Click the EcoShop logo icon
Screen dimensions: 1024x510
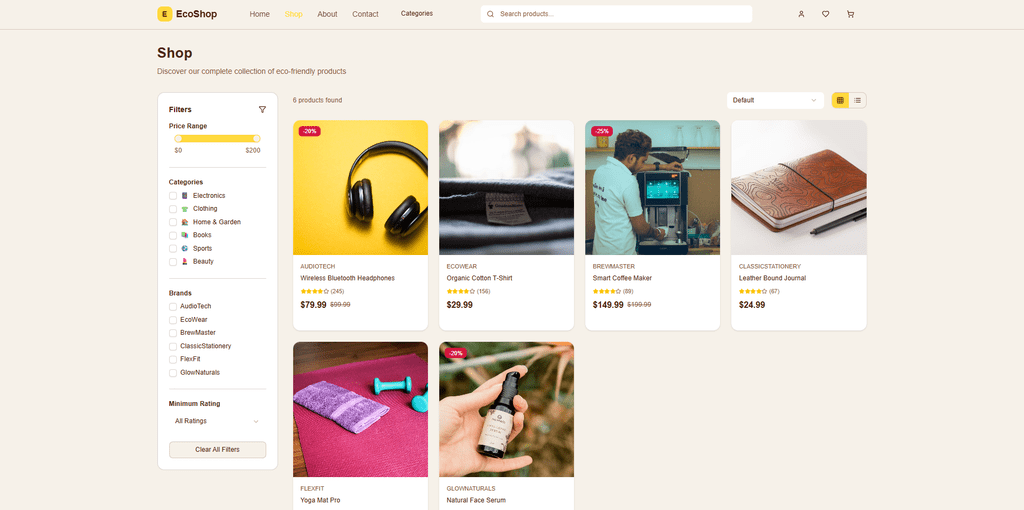(x=165, y=14)
